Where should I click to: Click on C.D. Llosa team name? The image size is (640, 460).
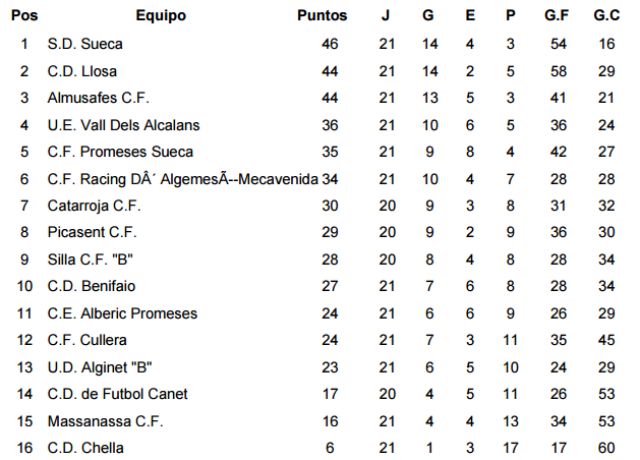[x=82, y=71]
